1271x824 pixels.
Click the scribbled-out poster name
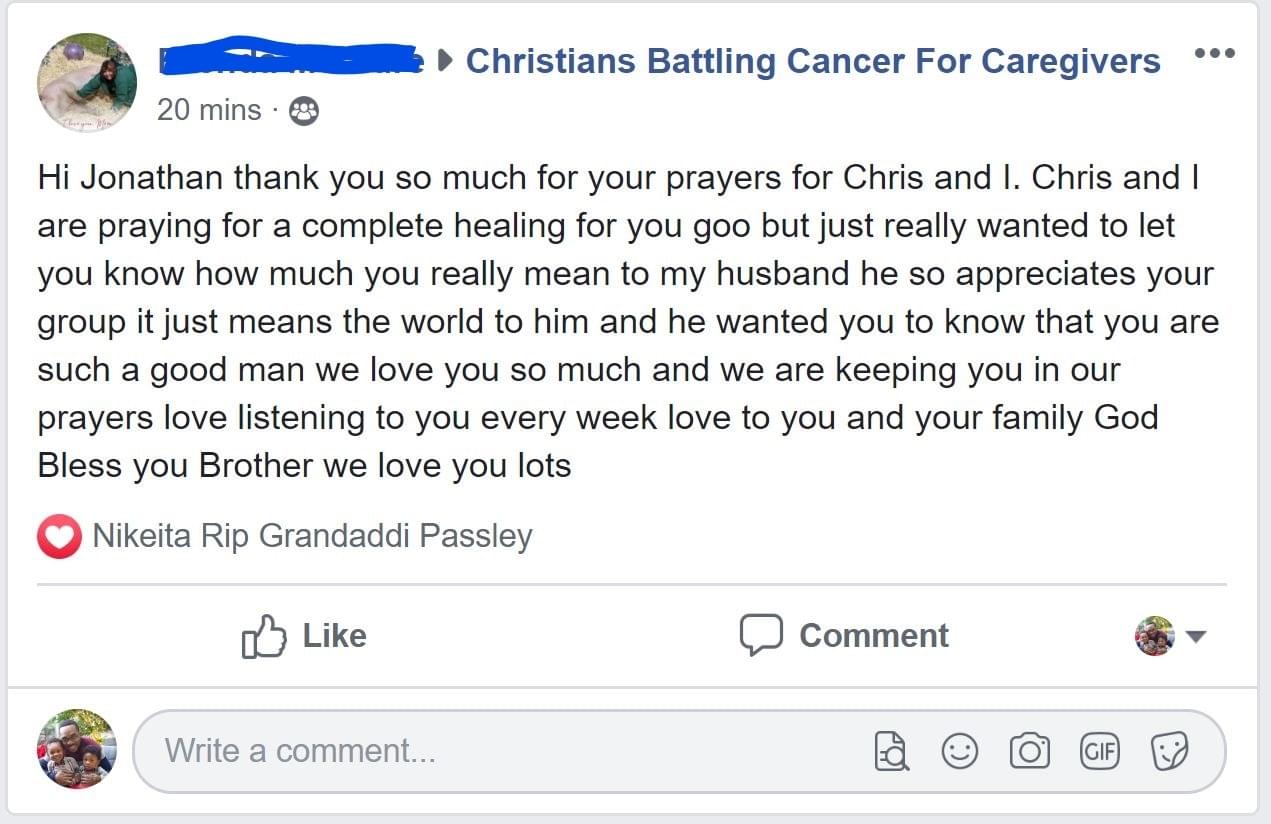290,58
